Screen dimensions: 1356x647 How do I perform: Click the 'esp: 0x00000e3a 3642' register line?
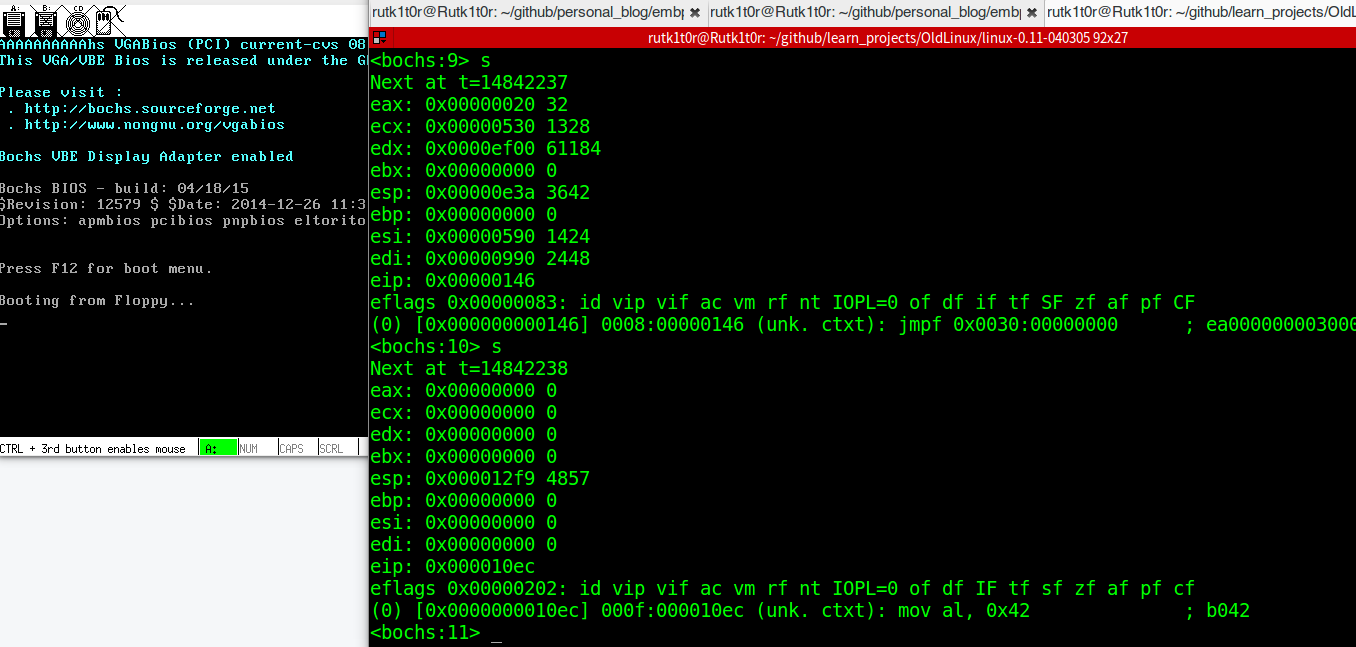pos(480,193)
